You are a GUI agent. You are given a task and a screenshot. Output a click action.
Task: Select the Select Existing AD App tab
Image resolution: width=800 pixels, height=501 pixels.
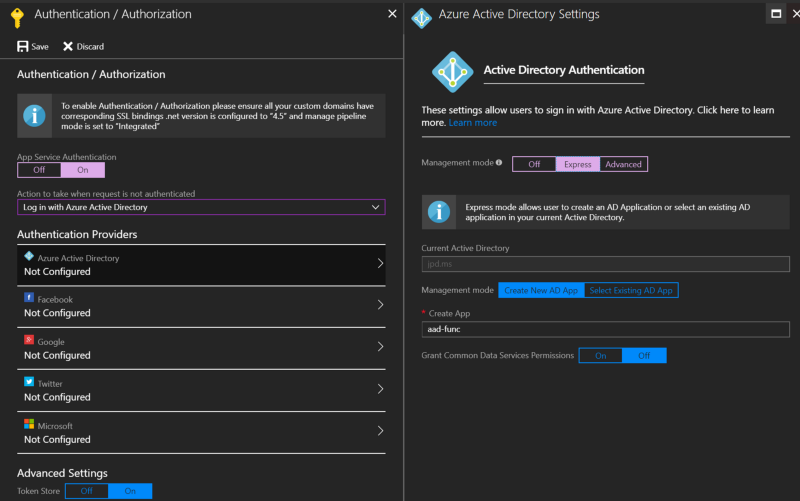click(x=631, y=290)
